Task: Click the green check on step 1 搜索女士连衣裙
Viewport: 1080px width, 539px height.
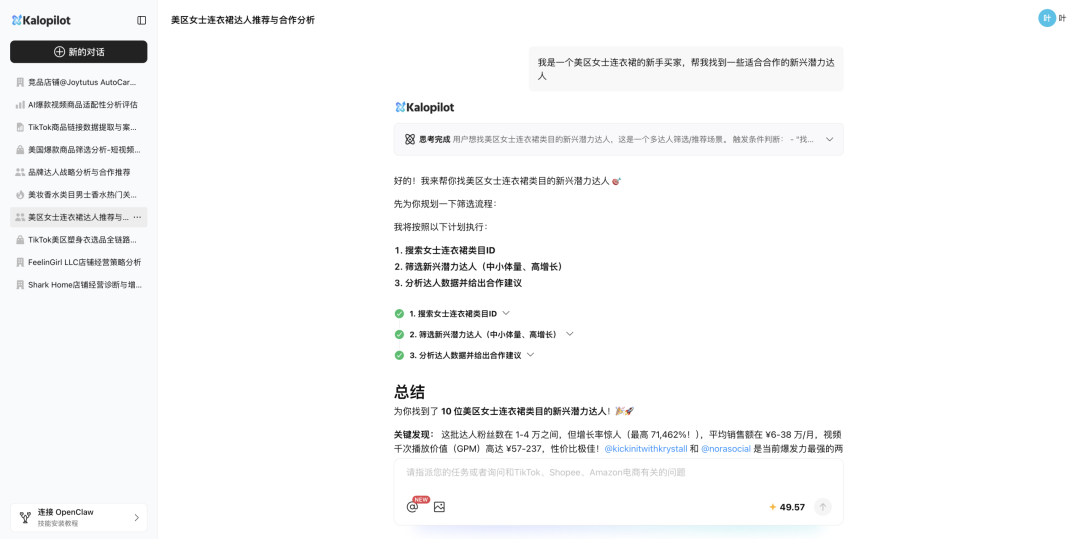Action: 399,313
